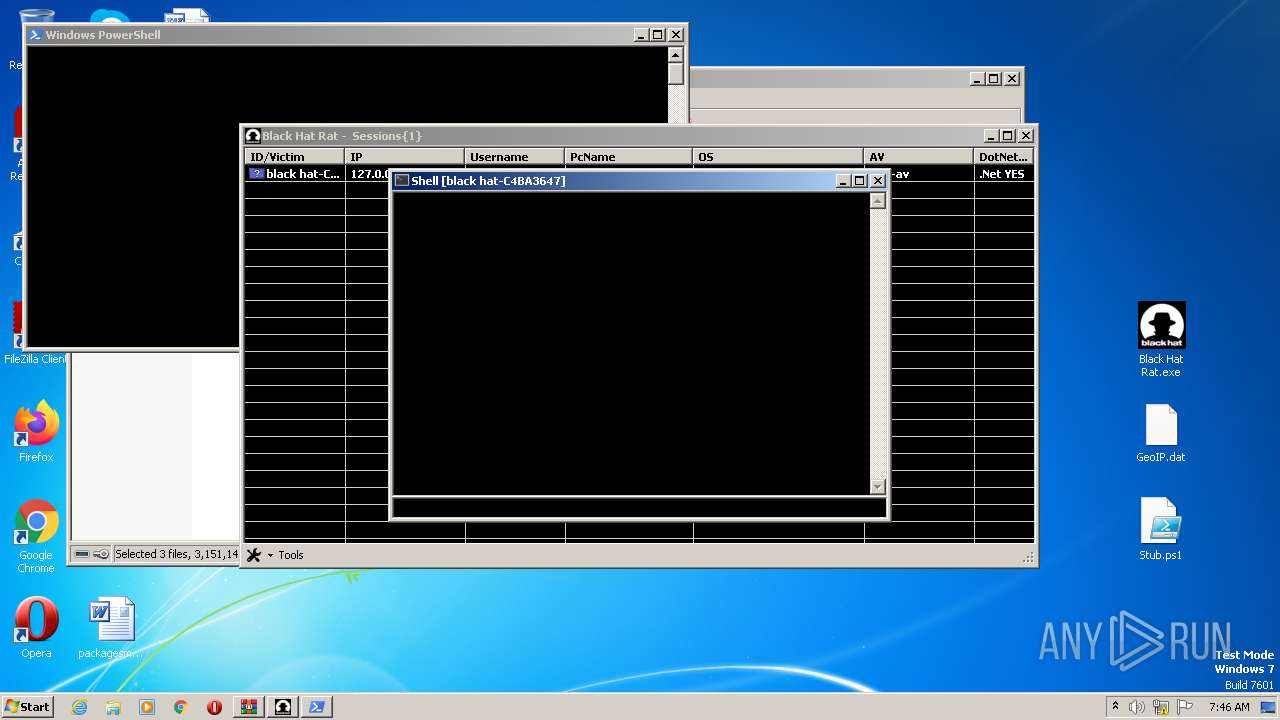This screenshot has height=720, width=1280.
Task: Click the PowerShell title bar icon
Action: tap(35, 35)
